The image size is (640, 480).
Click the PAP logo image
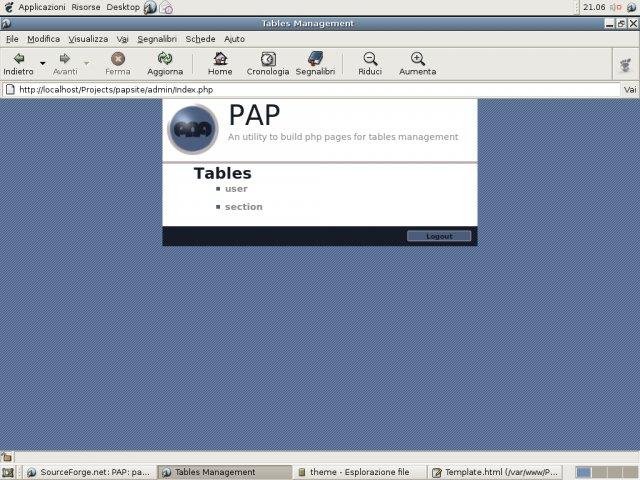click(193, 129)
